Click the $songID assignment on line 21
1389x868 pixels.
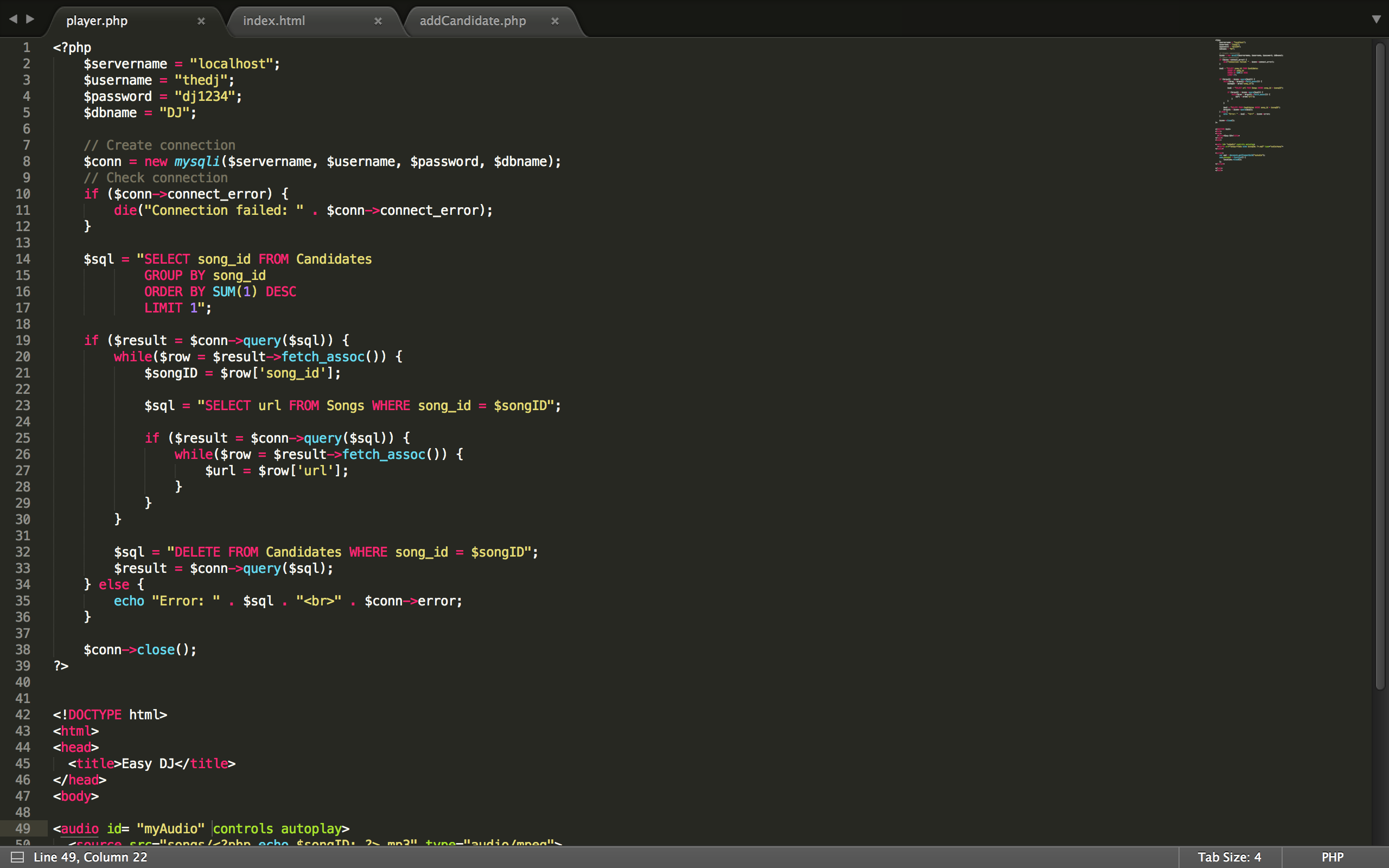tap(242, 373)
